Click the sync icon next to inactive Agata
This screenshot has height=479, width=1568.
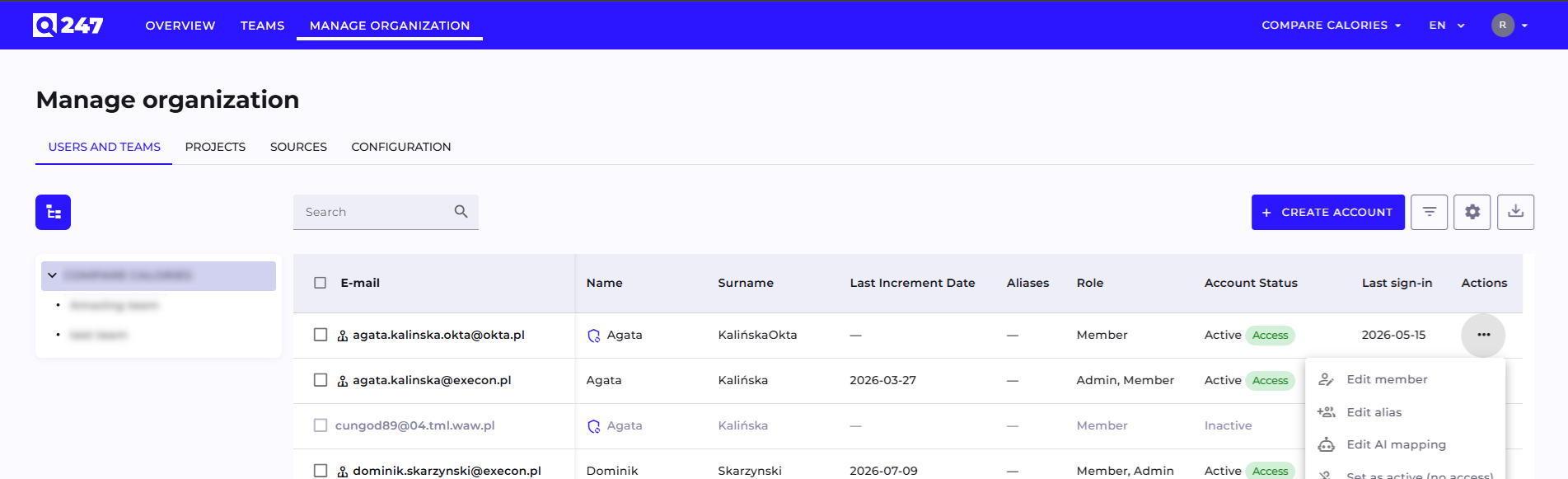(x=593, y=426)
